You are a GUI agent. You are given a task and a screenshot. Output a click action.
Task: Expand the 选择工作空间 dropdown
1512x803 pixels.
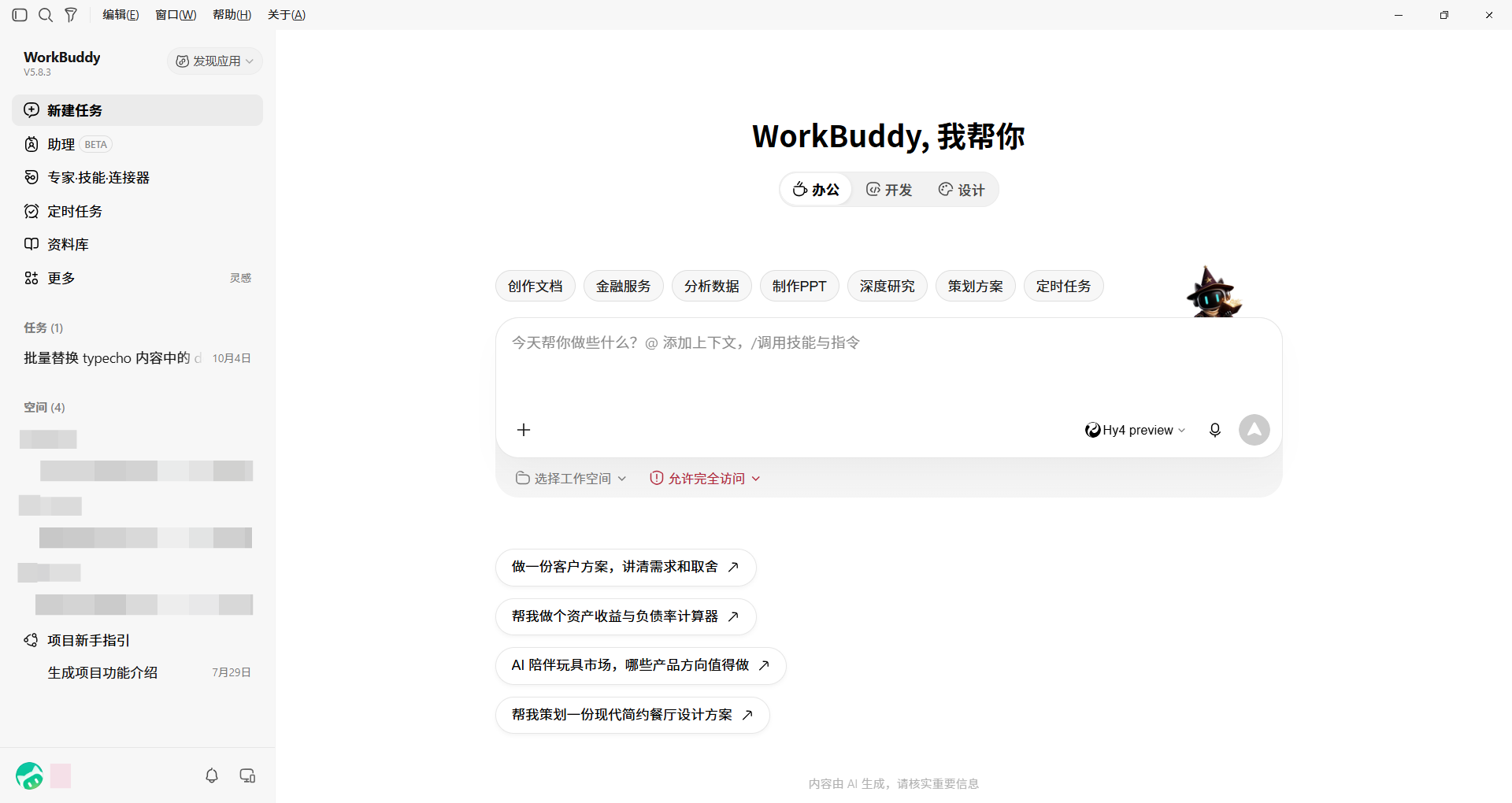click(571, 479)
